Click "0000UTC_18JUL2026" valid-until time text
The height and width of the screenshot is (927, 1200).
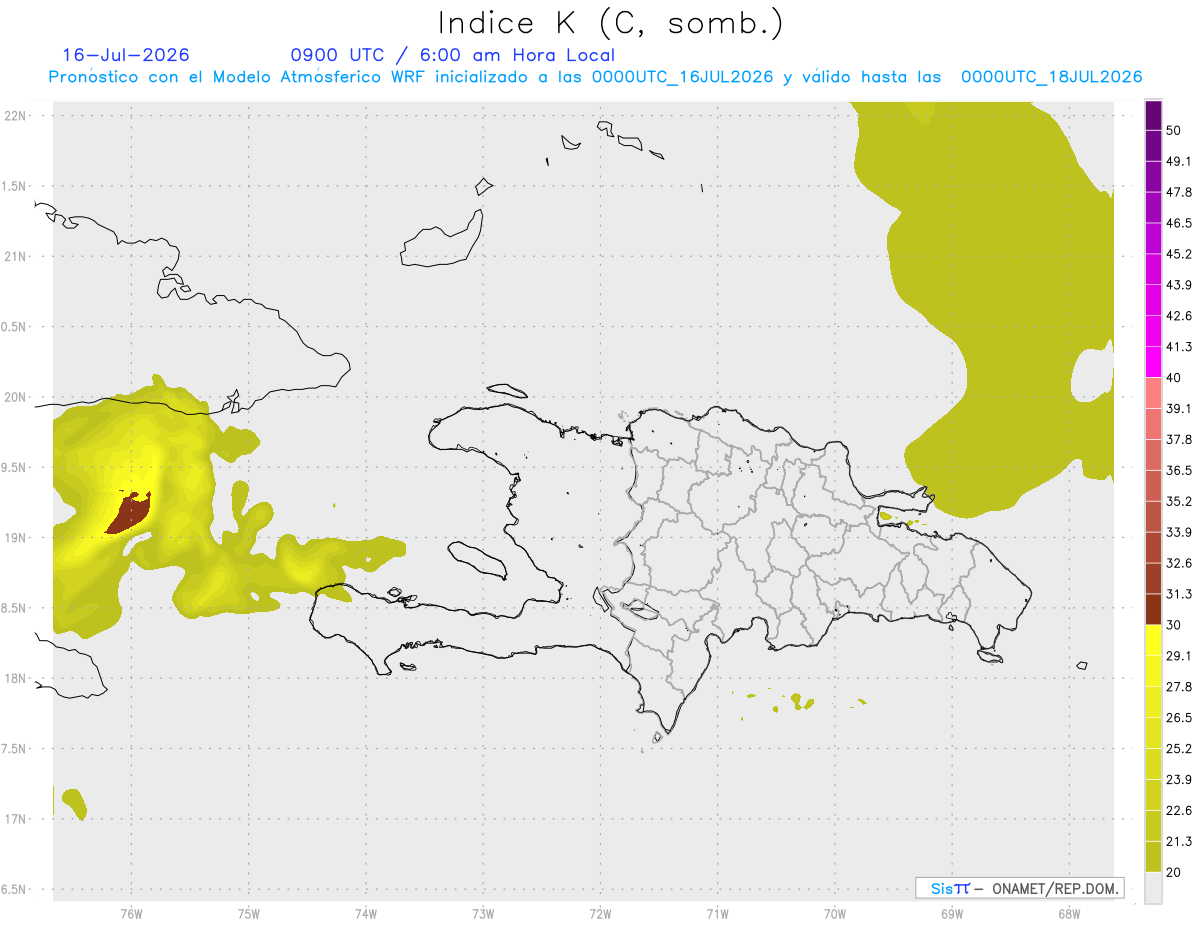coord(1051,77)
